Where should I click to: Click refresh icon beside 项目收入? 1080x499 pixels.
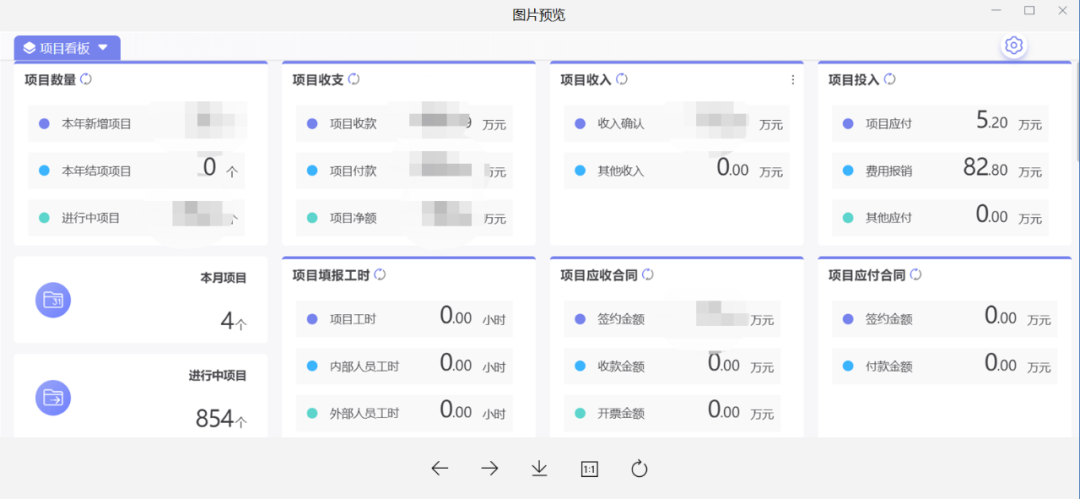[622, 79]
